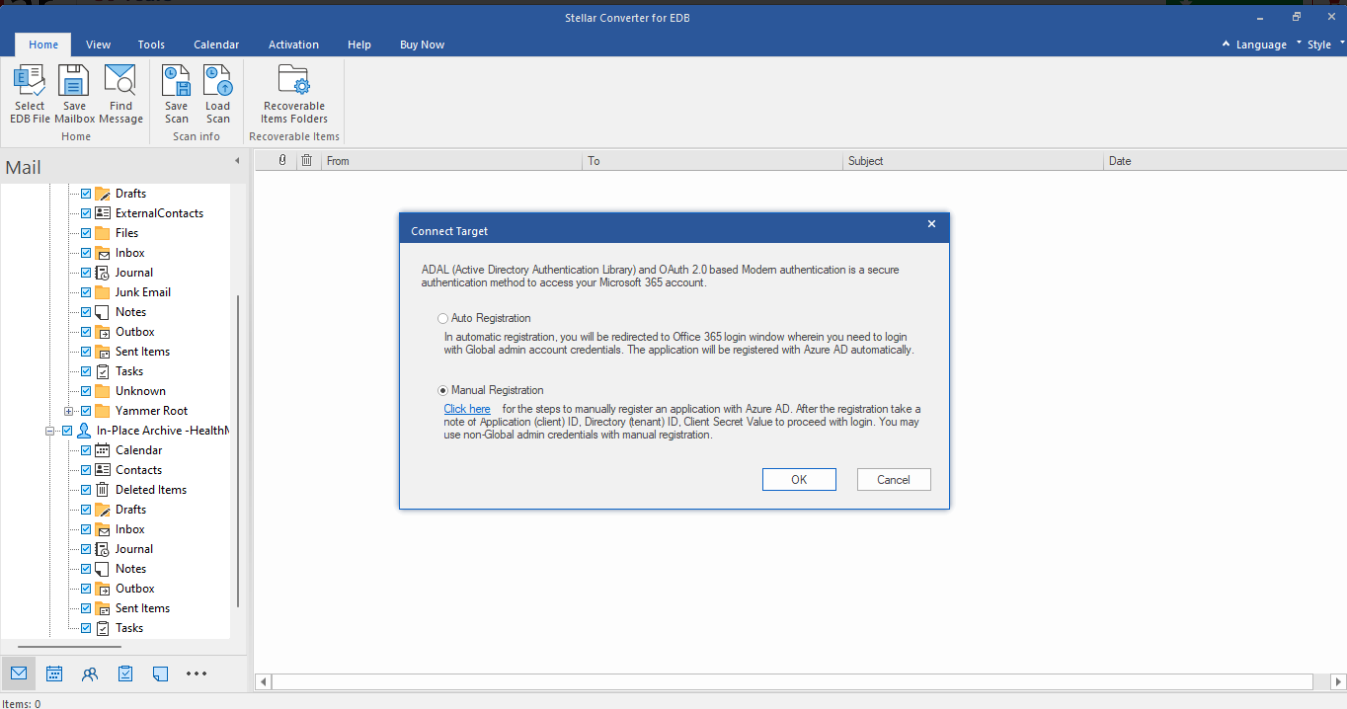The height and width of the screenshot is (709, 1347).
Task: Uncheck the Junk Email folder checkbox
Action: (x=86, y=292)
